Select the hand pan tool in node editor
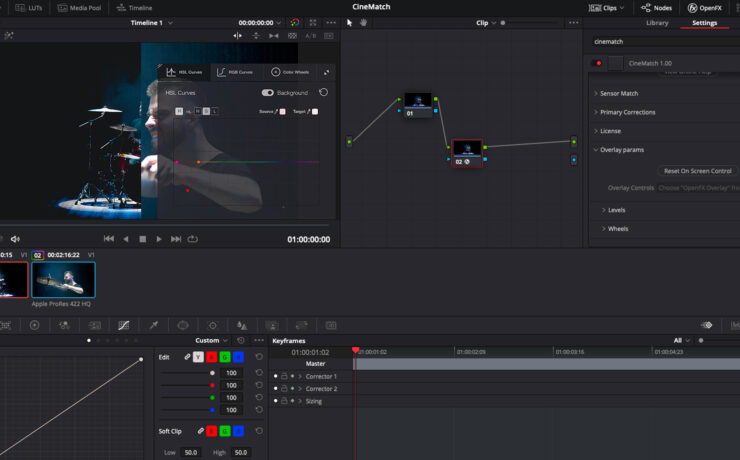 point(363,23)
